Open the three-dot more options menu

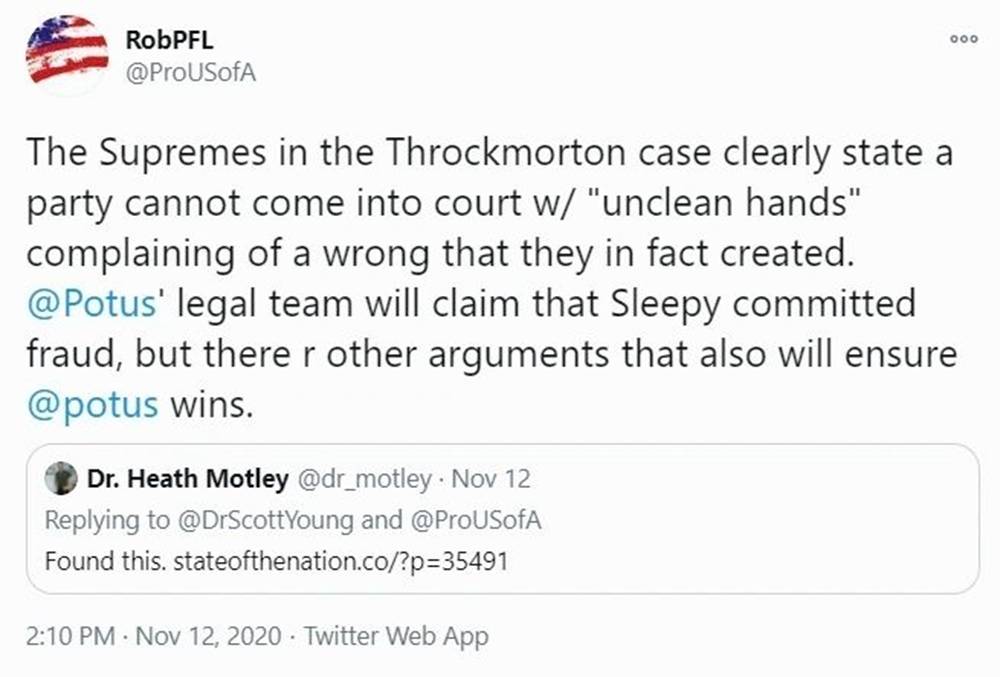tap(963, 37)
